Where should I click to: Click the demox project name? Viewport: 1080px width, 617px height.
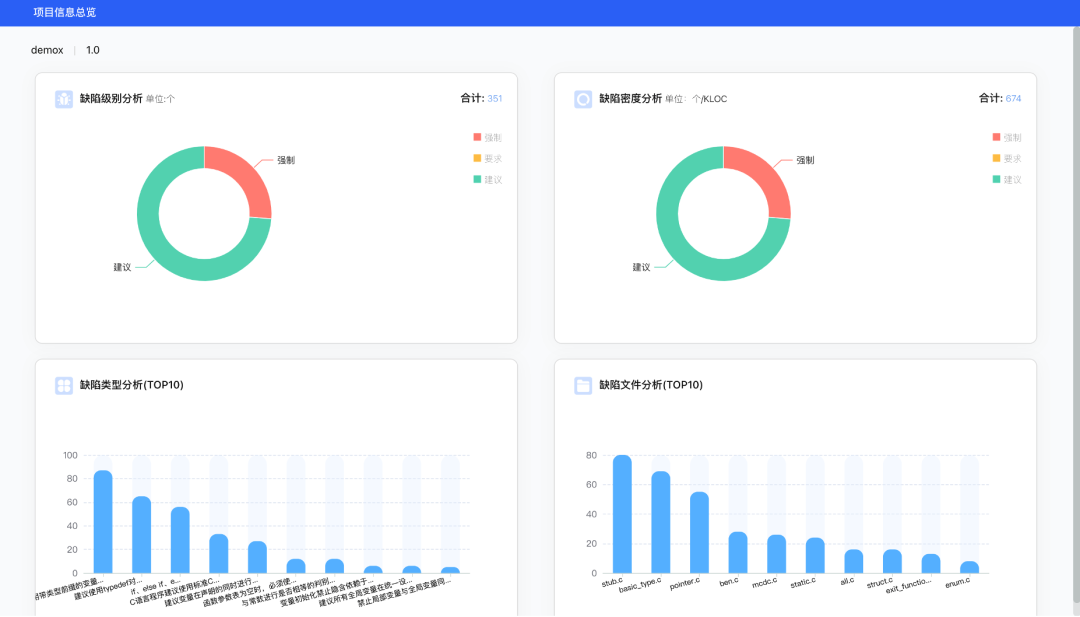click(46, 50)
